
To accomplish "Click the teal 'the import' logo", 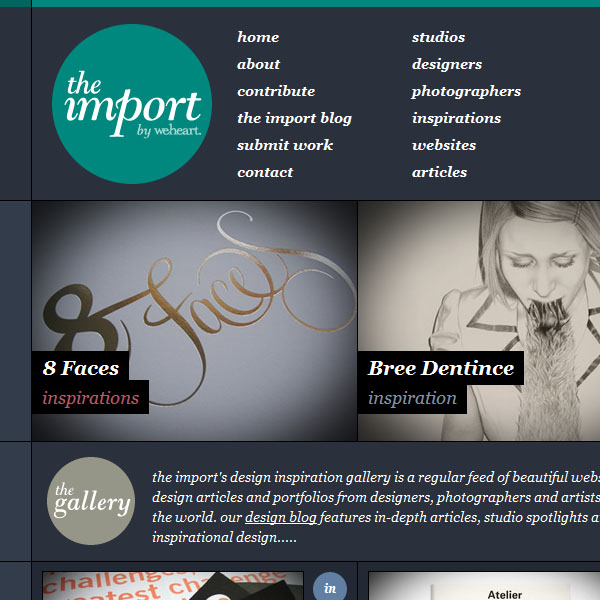I will click(132, 104).
